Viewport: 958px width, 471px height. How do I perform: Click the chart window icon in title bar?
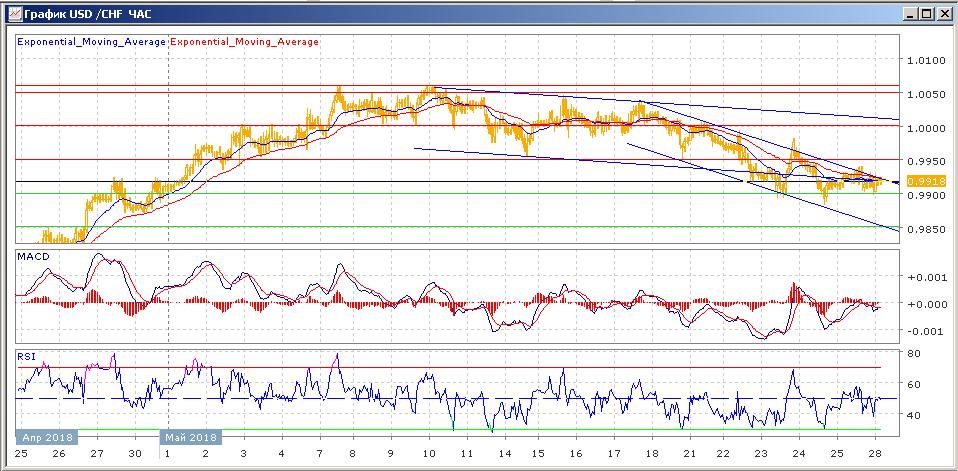[x=12, y=13]
